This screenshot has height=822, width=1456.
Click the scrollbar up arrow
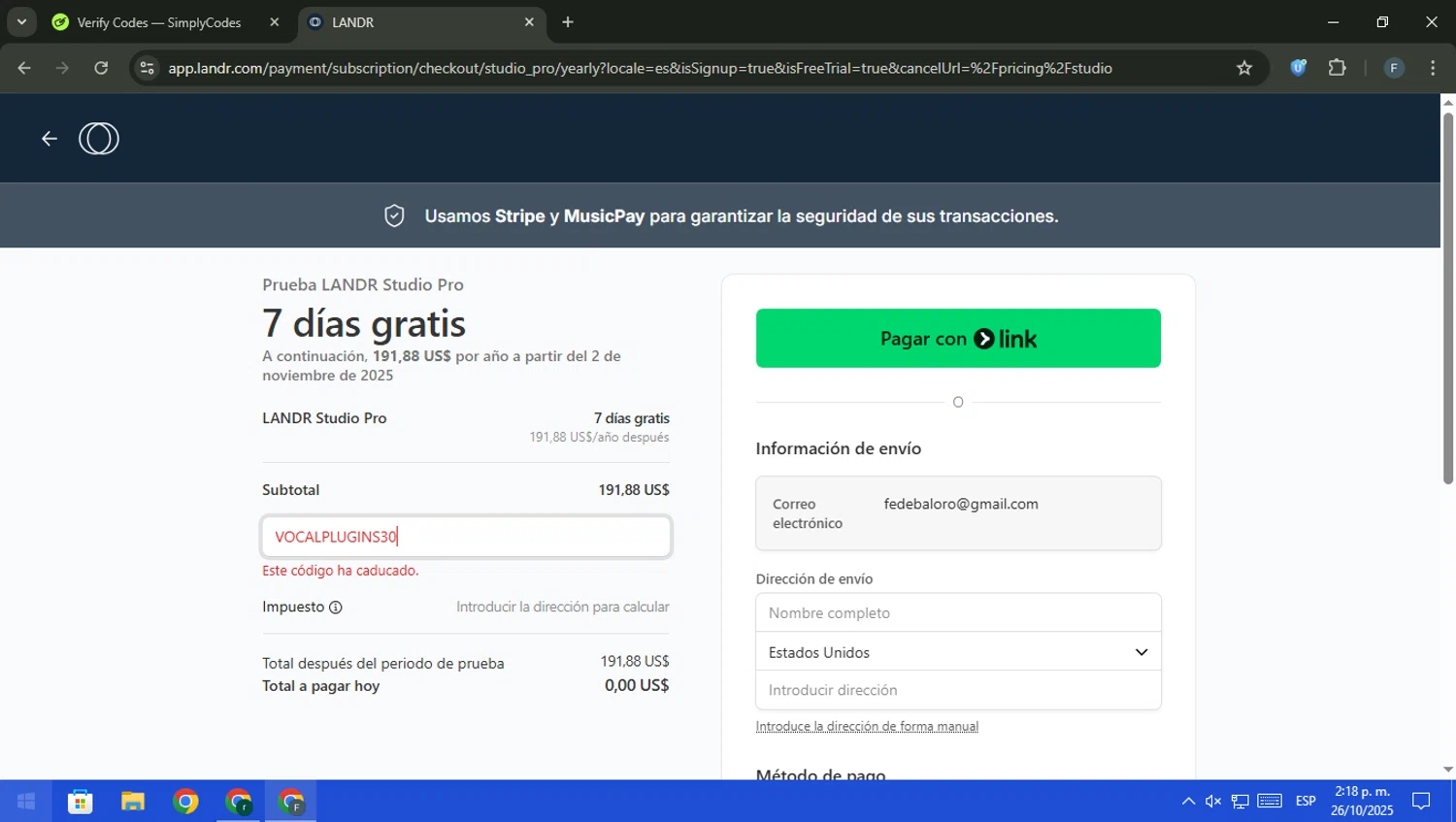pyautogui.click(x=1448, y=102)
